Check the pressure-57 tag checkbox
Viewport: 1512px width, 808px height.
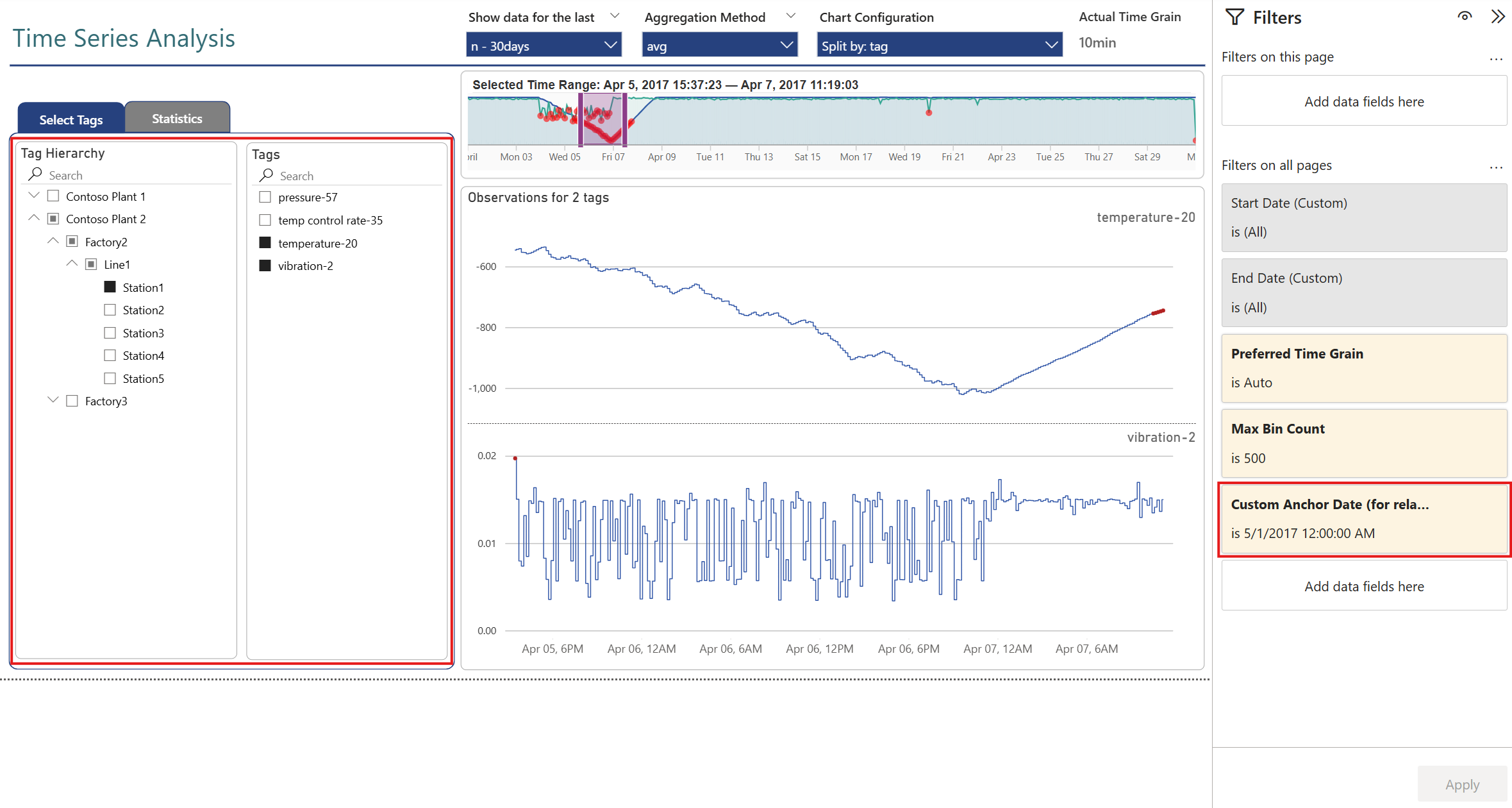point(265,197)
